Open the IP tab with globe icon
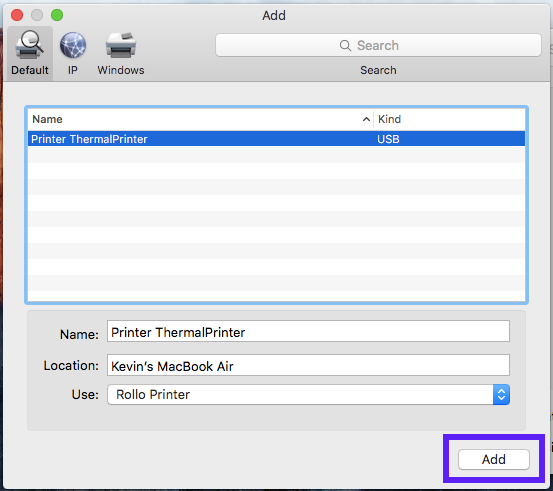 tap(73, 53)
